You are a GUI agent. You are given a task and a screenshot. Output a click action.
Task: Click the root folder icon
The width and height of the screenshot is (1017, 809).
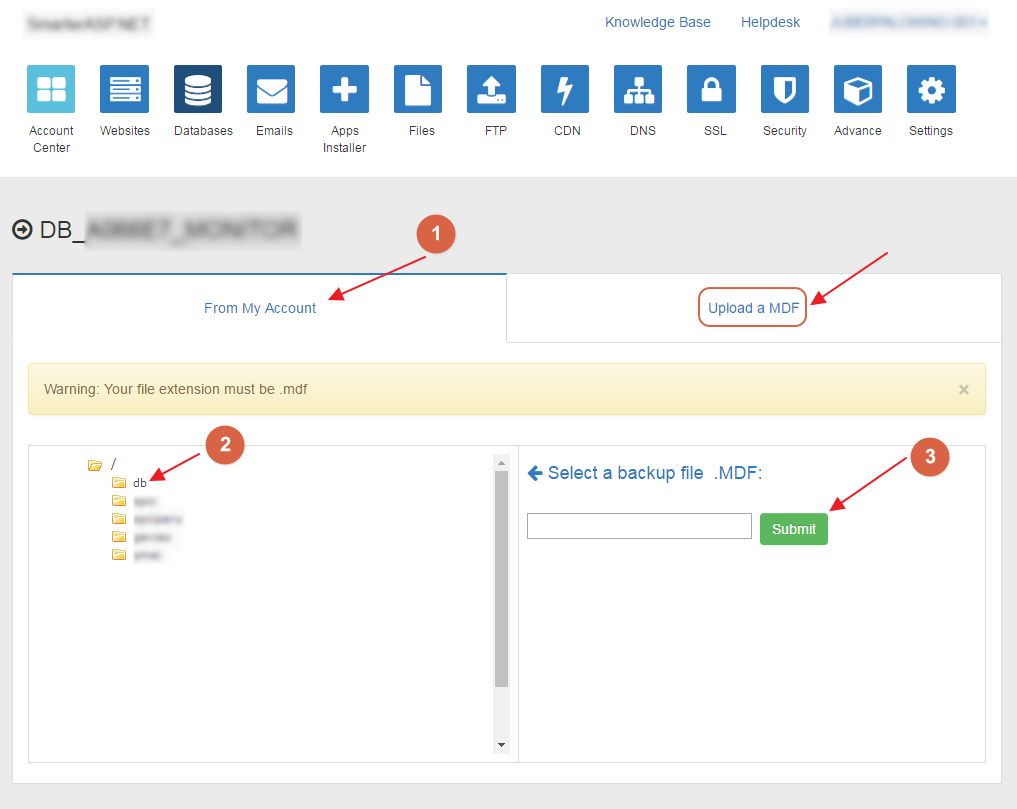[x=95, y=465]
